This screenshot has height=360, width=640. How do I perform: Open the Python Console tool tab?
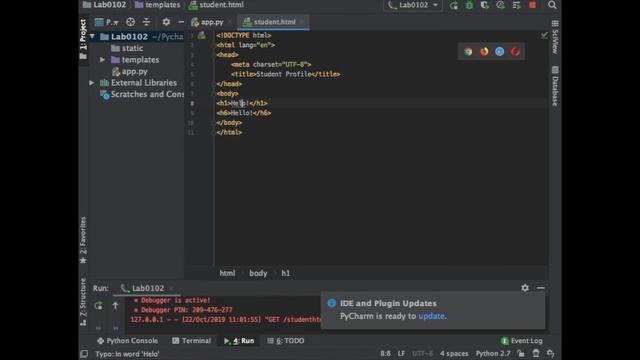[127, 340]
